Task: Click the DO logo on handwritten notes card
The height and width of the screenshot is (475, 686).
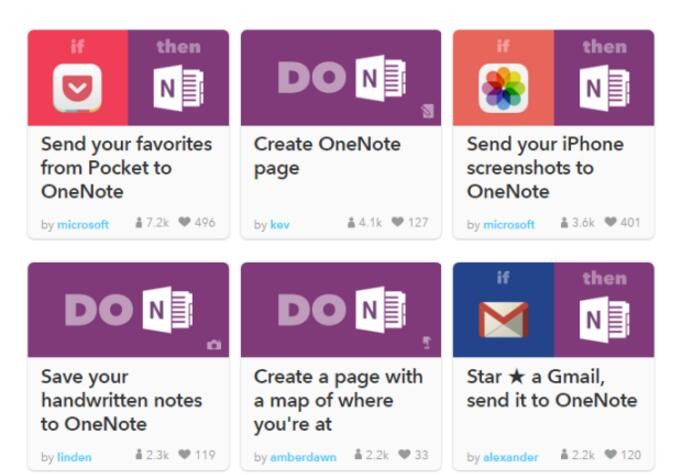Action: click(x=99, y=310)
